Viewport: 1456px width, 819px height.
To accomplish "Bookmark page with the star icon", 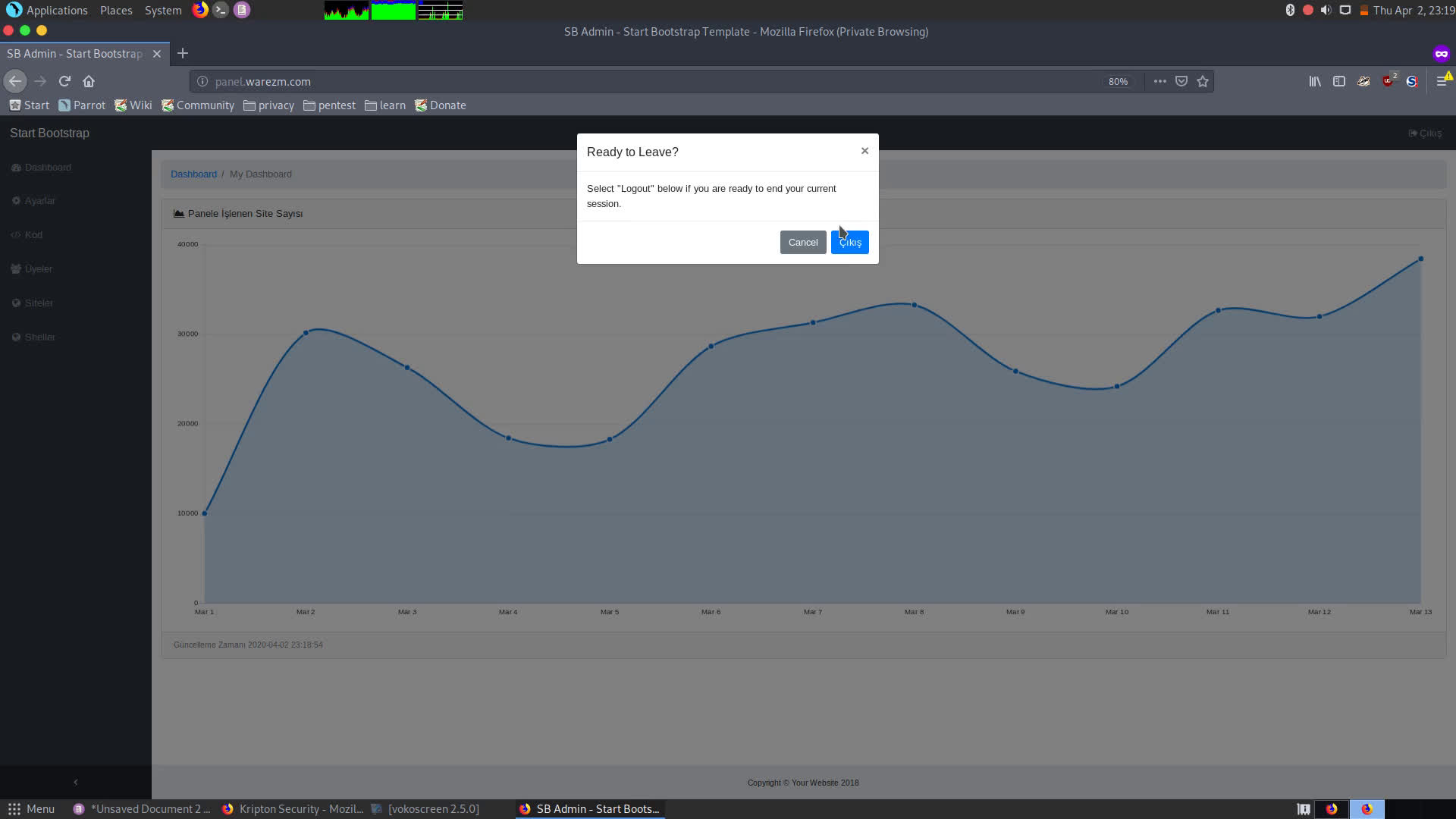I will [1203, 81].
